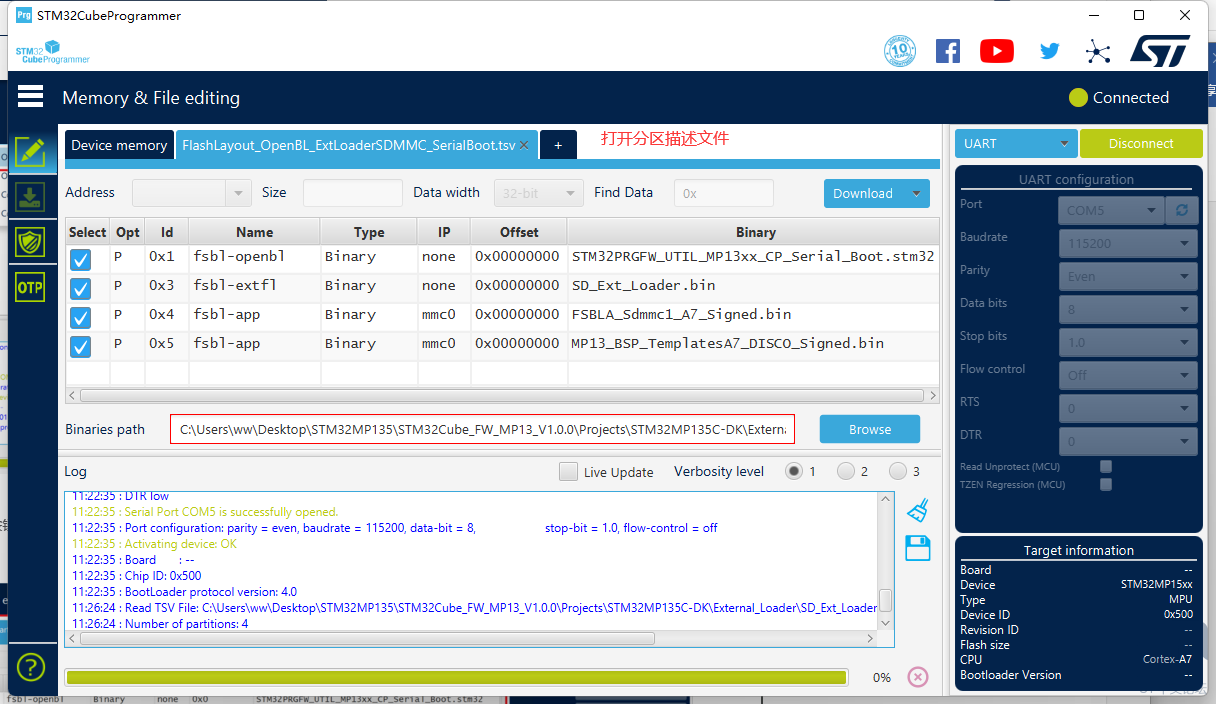Viewport: 1216px width, 704px height.
Task: Open the UART connection type dropdown
Action: pyautogui.click(x=1016, y=143)
